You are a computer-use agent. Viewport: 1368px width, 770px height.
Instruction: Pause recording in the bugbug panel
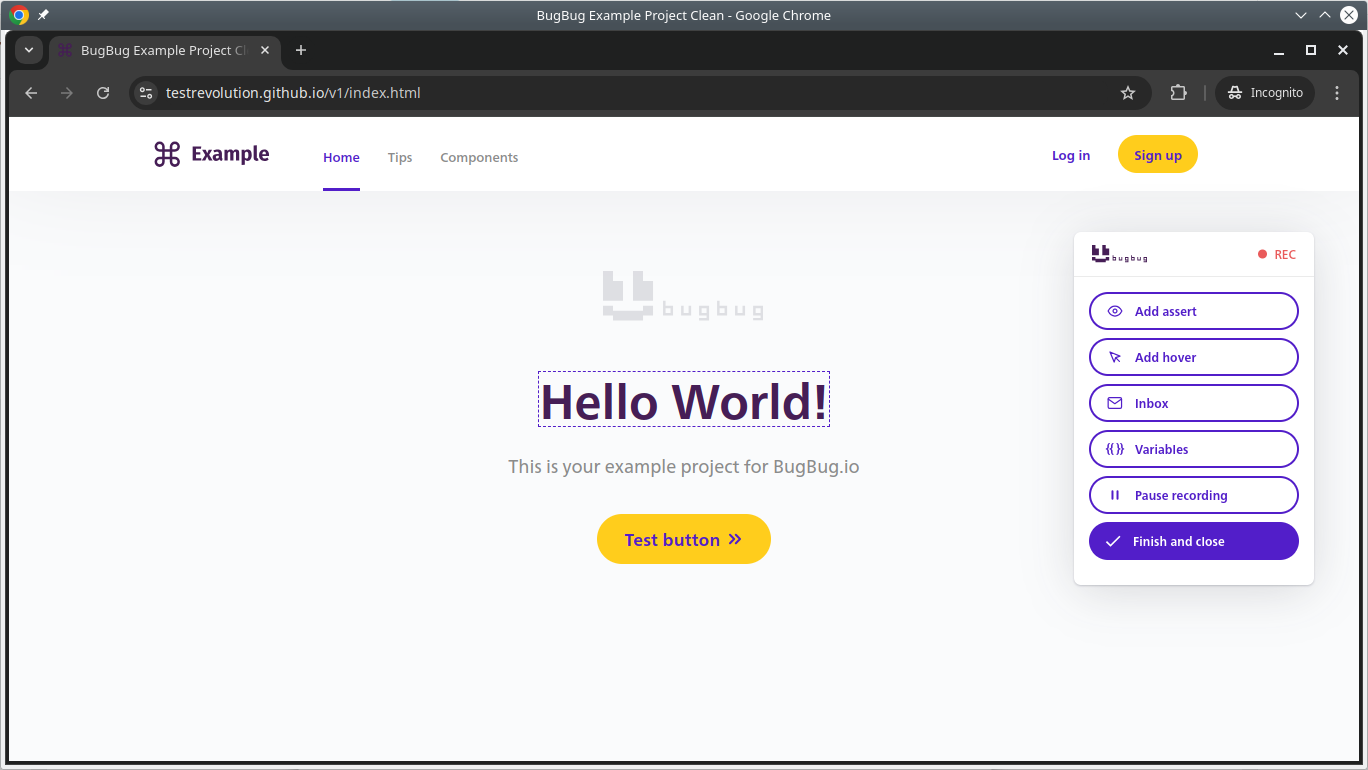coord(1193,495)
